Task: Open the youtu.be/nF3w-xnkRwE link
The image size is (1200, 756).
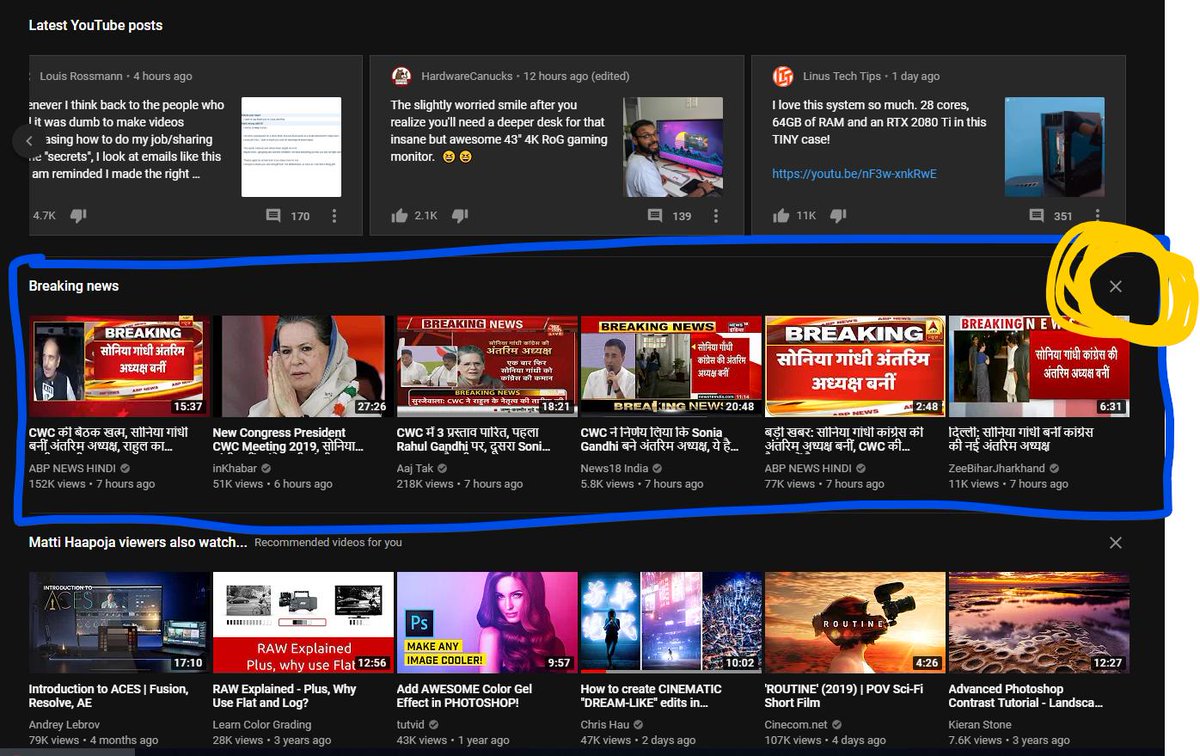Action: 854,174
